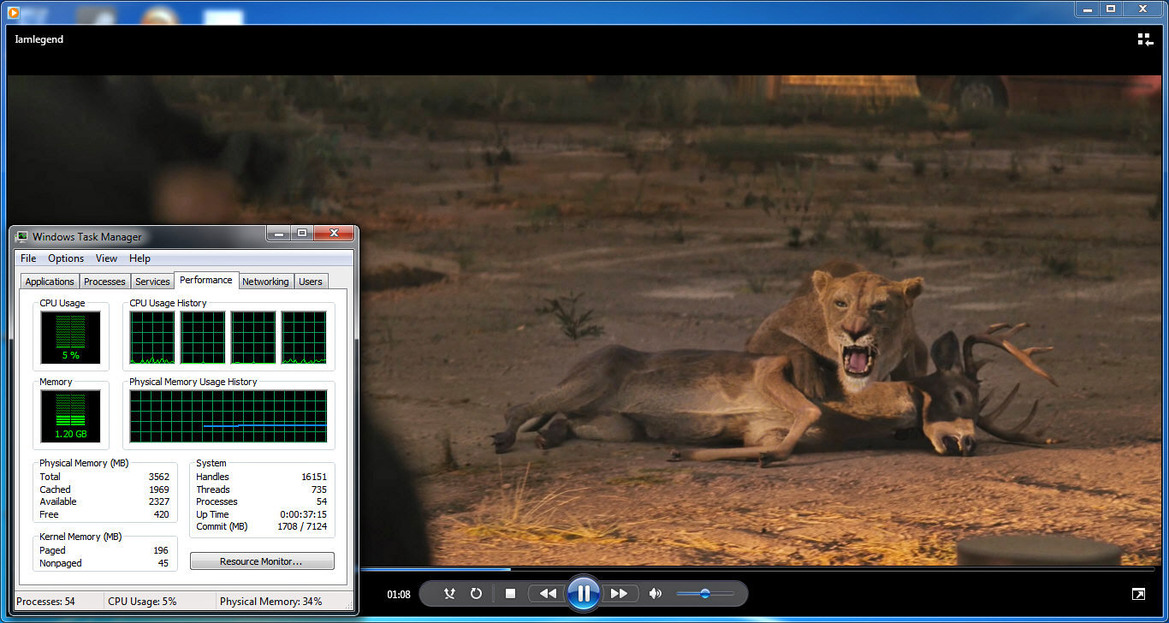This screenshot has height=623, width=1169.
Task: Switch to Library view icon
Action: coord(1145,39)
